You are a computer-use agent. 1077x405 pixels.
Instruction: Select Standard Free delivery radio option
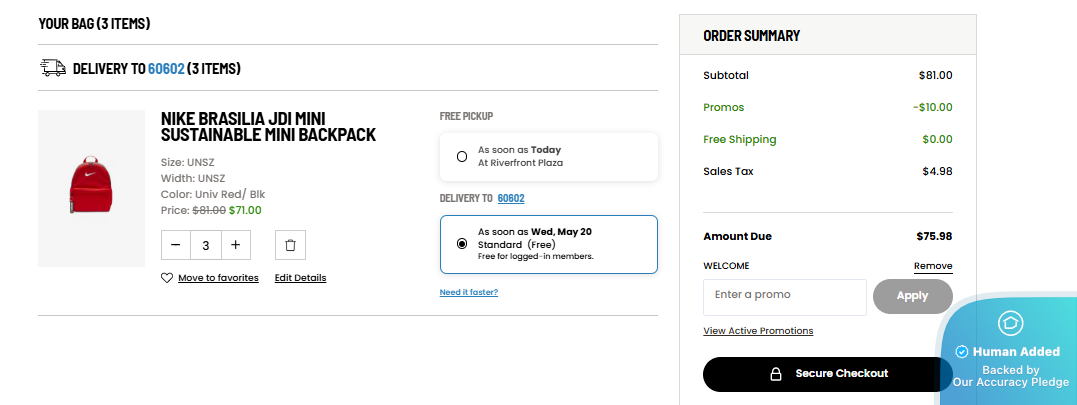pos(462,244)
